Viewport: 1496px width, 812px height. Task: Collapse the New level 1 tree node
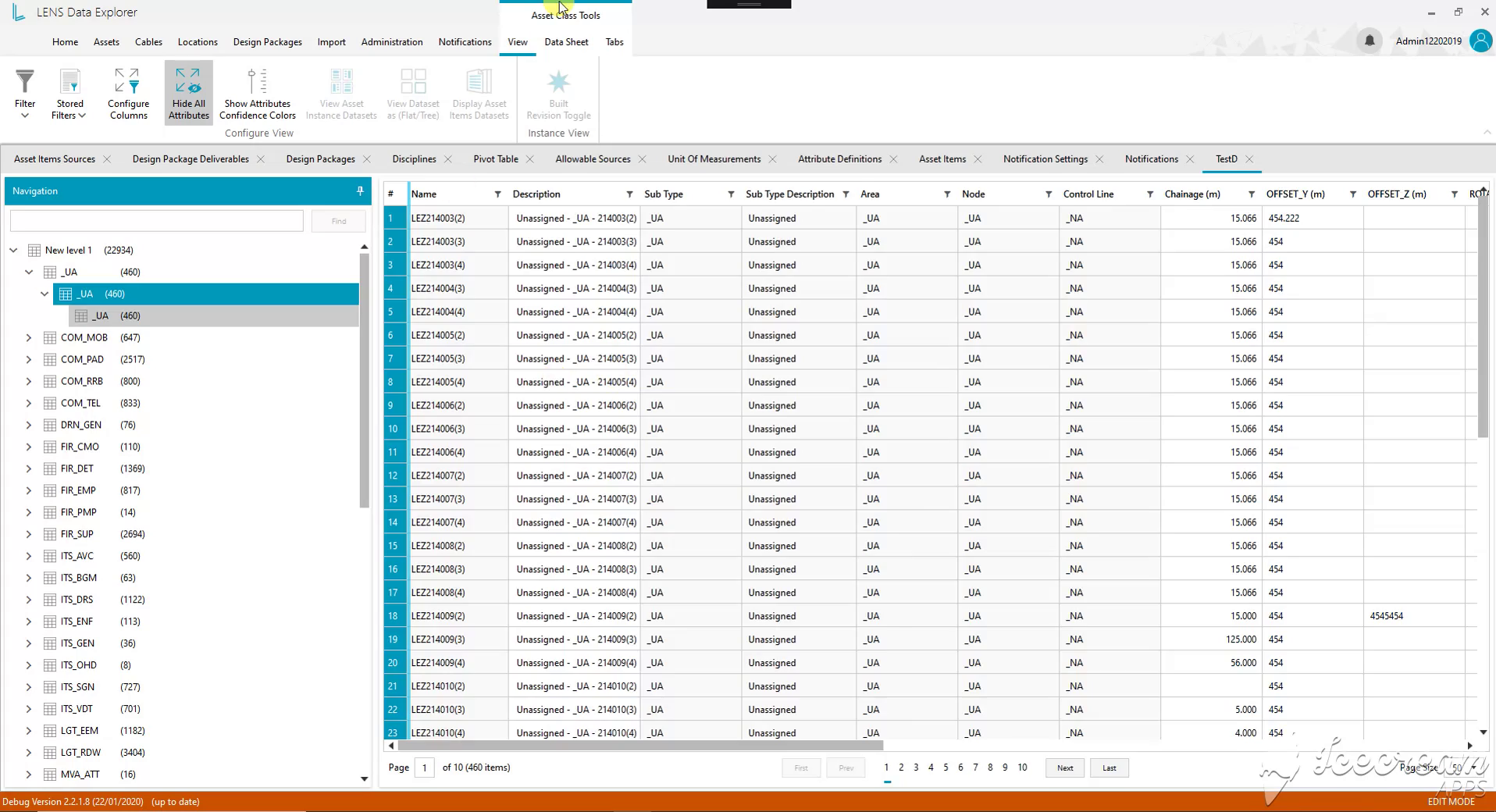(13, 251)
